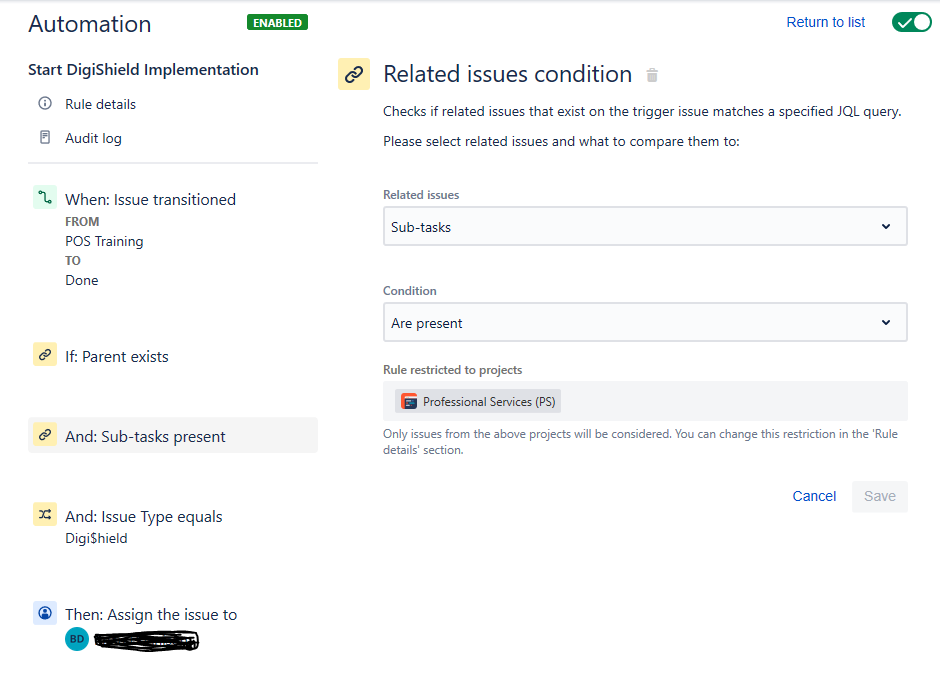Viewport: 940px width, 686px height.
Task: Click the POS Training status text
Action: (x=104, y=241)
